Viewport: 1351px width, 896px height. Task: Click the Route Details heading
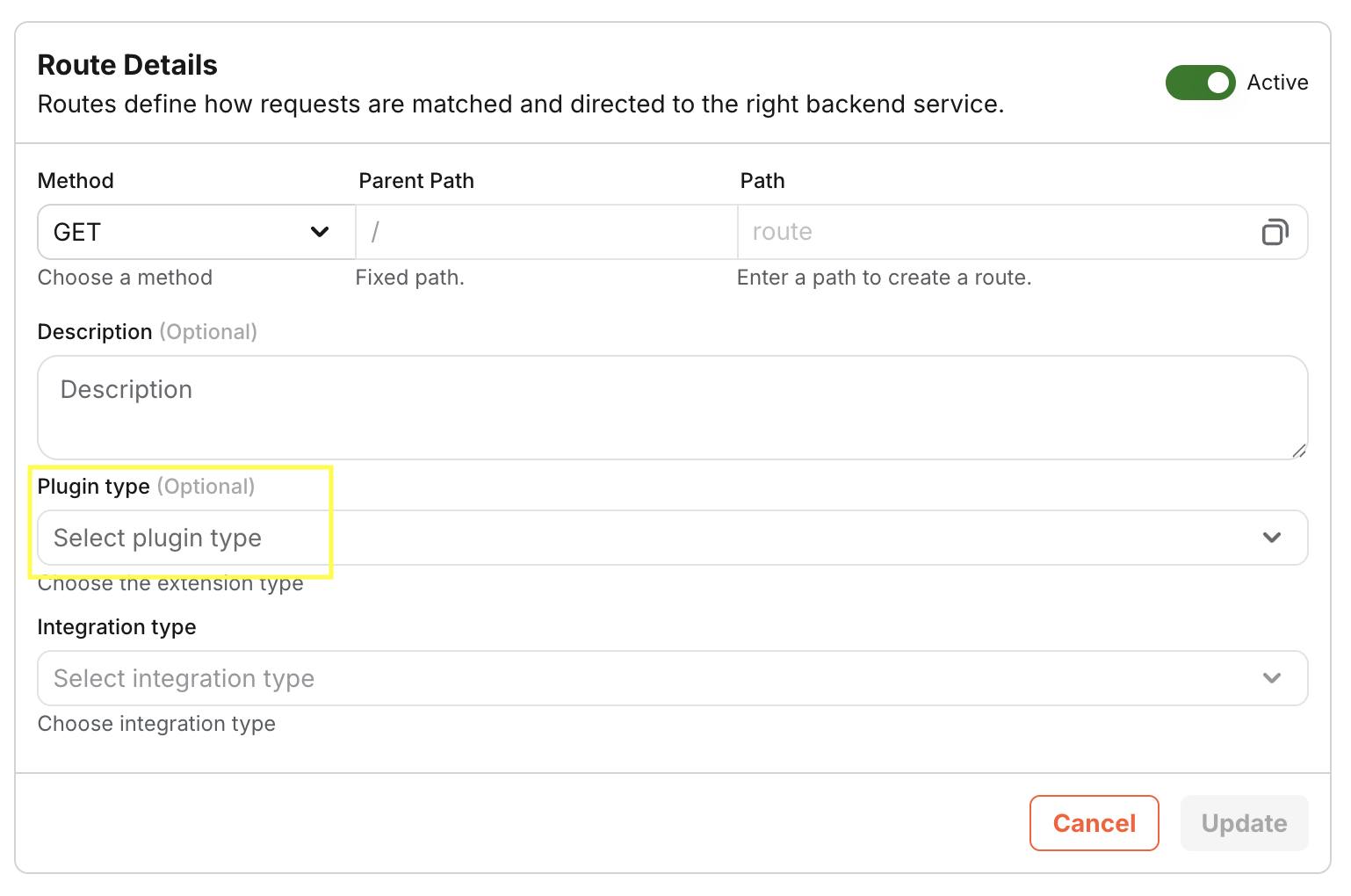click(127, 65)
